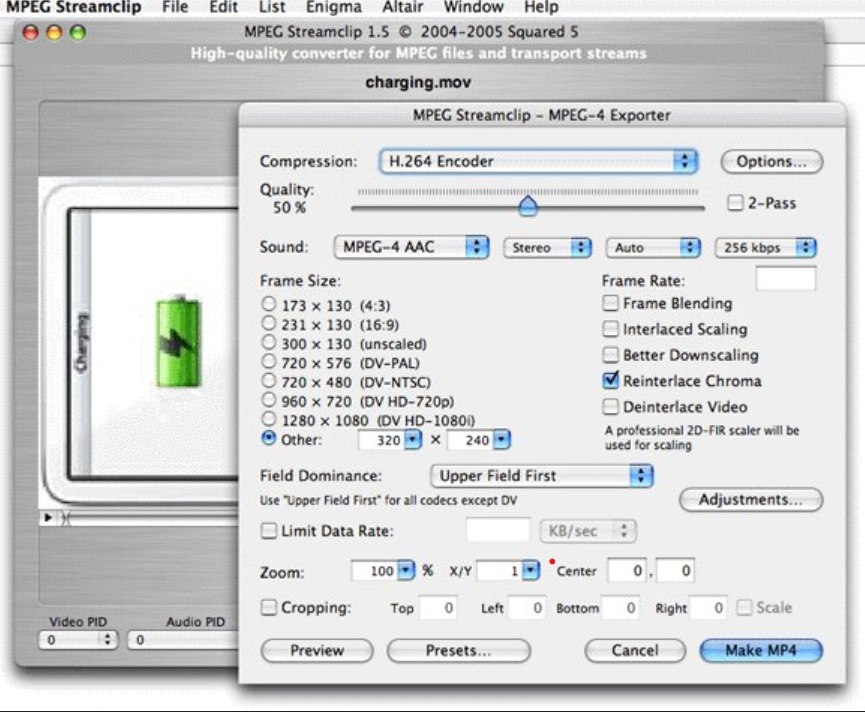Click the Limit Data Rate value field
The height and width of the screenshot is (712, 865).
point(498,530)
